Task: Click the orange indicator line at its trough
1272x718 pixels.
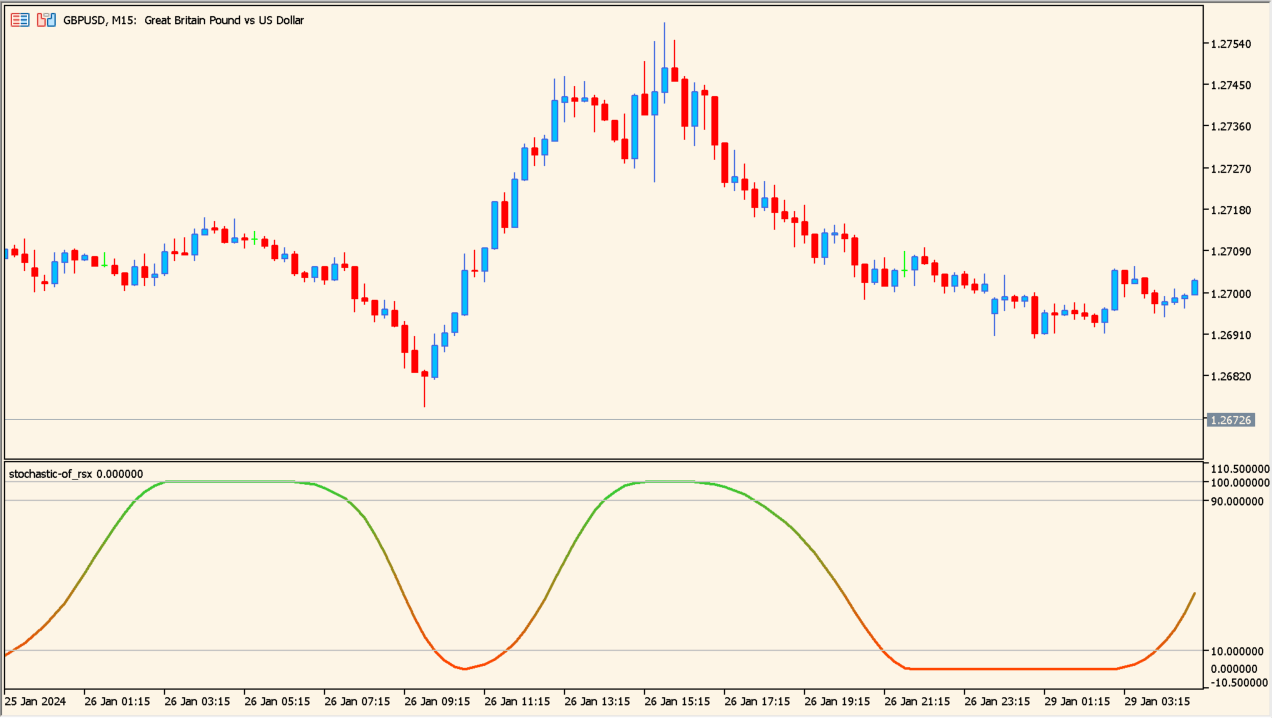Action: [x=465, y=668]
